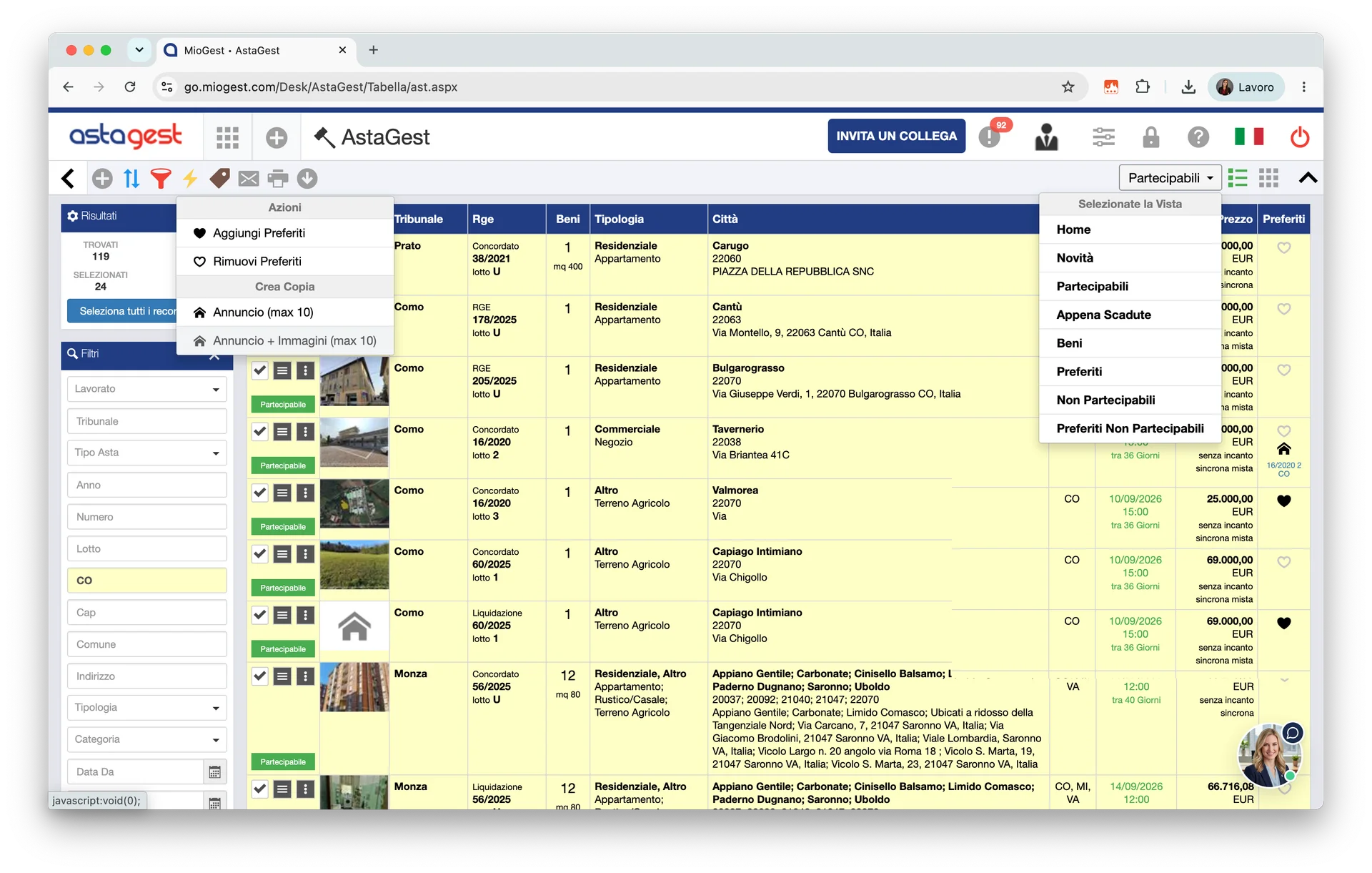1372x873 pixels.
Task: Expand the Tipo Asta filter dropdown
Action: [x=147, y=453]
